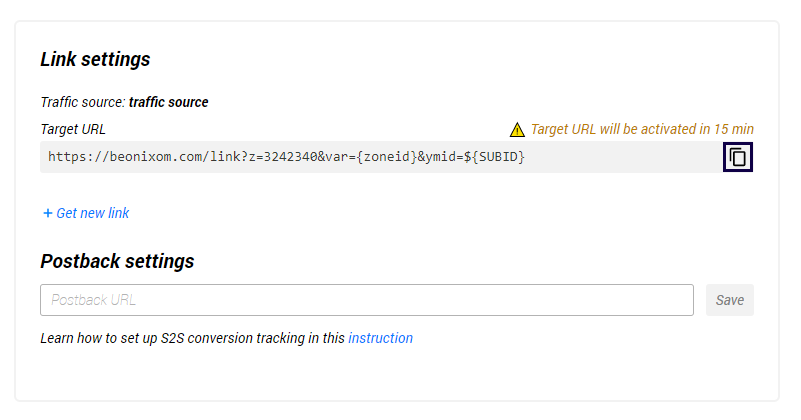The height and width of the screenshot is (420, 801).
Task: Open the S2S tracking instruction link
Action: coord(380,338)
